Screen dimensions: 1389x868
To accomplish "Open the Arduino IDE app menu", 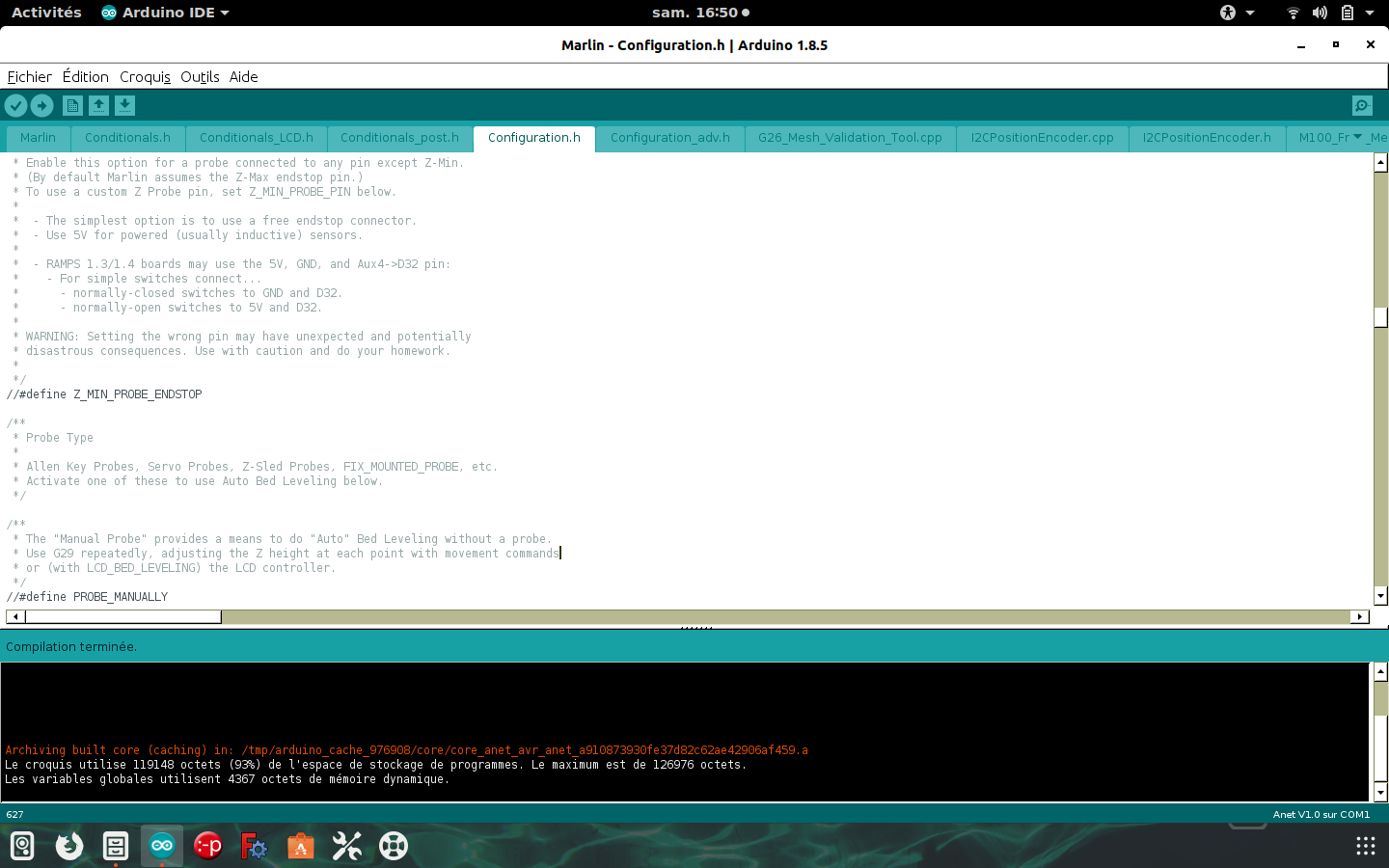I will tap(165, 13).
